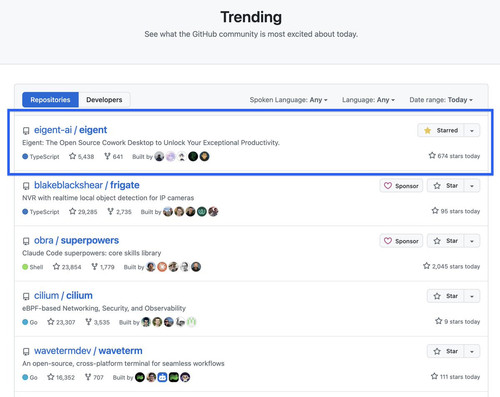Click the repo icon beside blakeblackshear / frigate
This screenshot has width=500, height=397.
(x=26, y=186)
